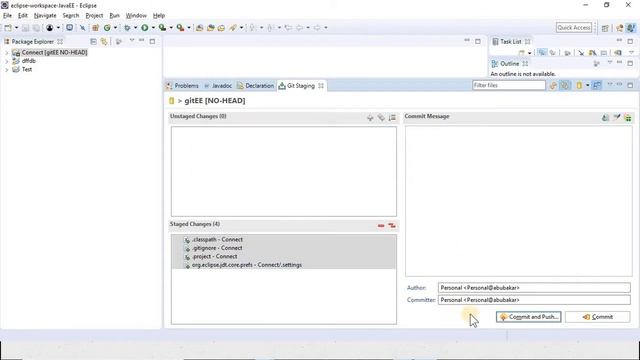Maximize the Git Staging view panel
This screenshot has width=640, height=360.
(630, 85)
